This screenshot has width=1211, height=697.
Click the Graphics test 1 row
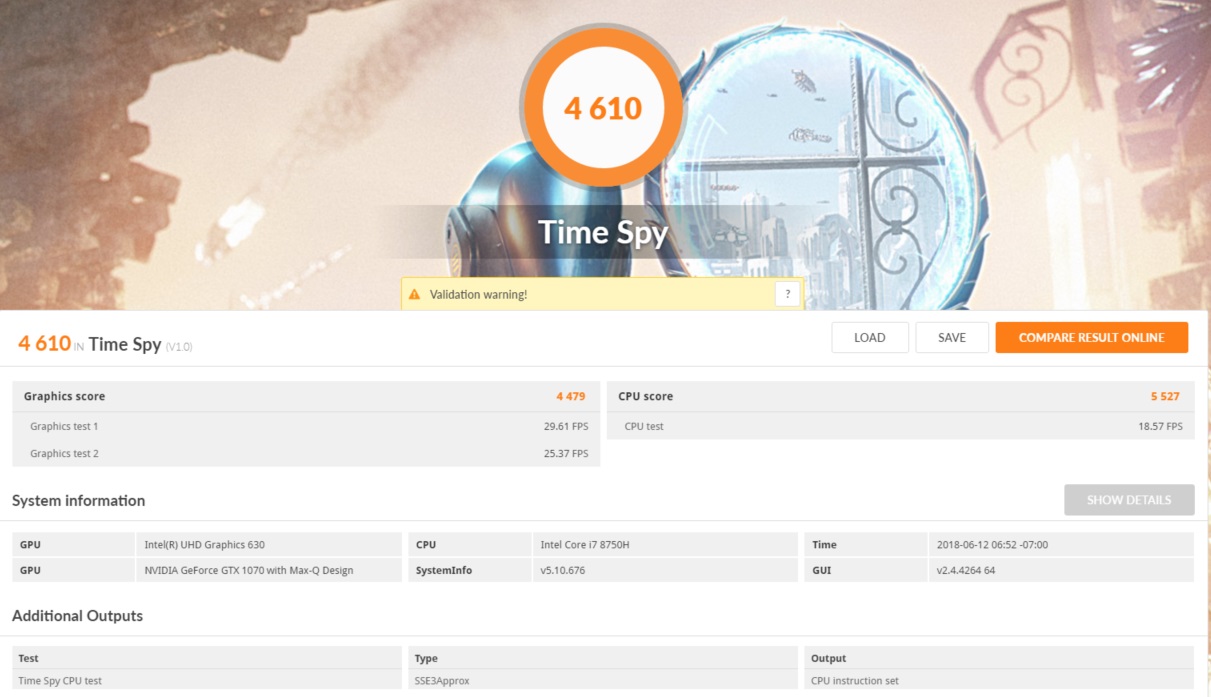click(x=305, y=426)
